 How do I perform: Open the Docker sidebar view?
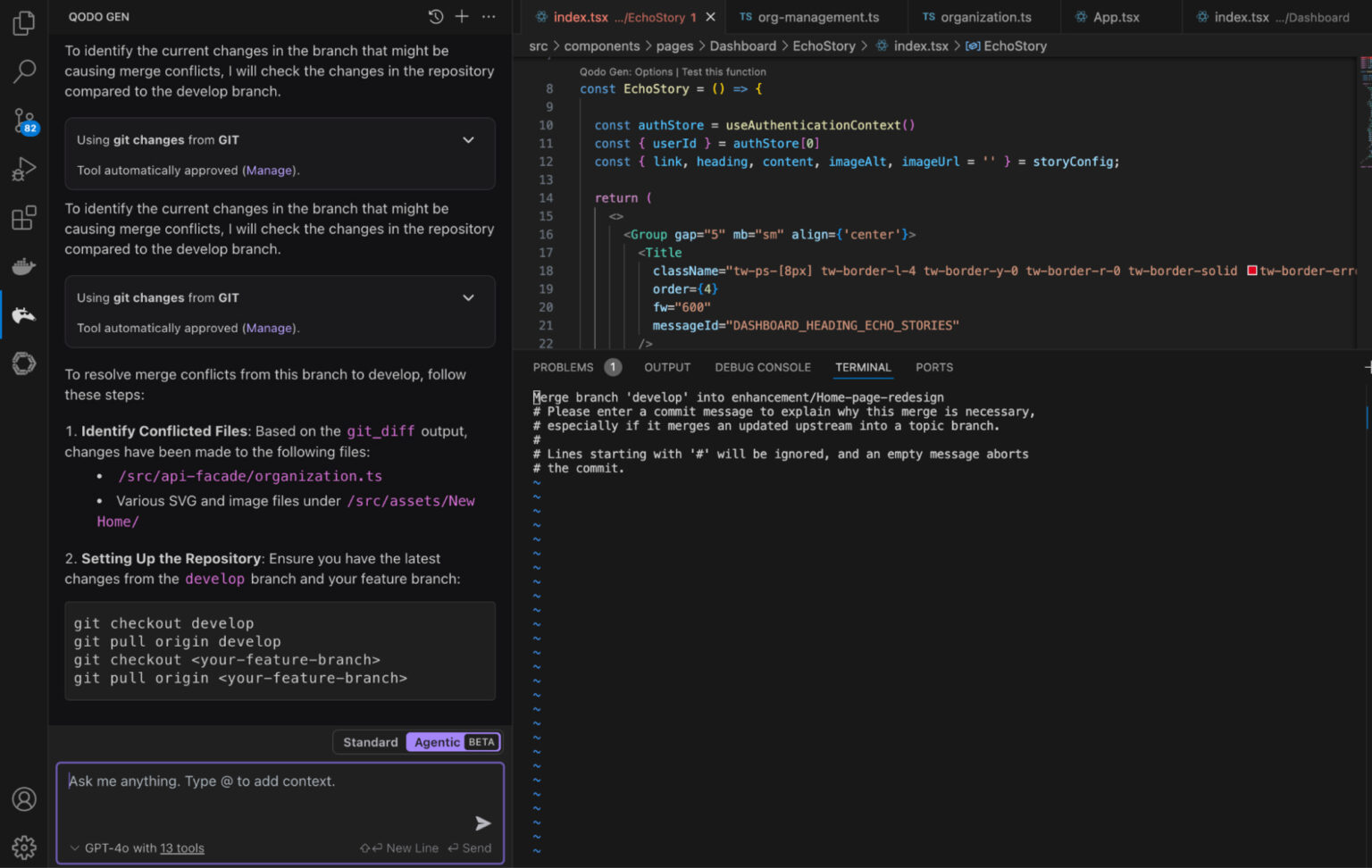tap(24, 265)
